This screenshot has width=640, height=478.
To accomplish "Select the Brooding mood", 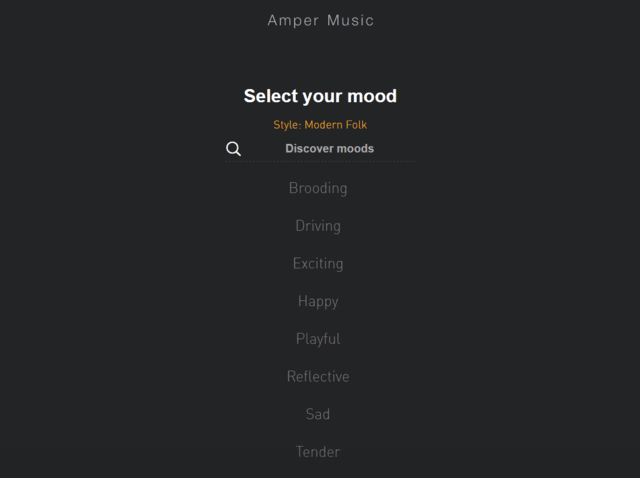I will (318, 188).
